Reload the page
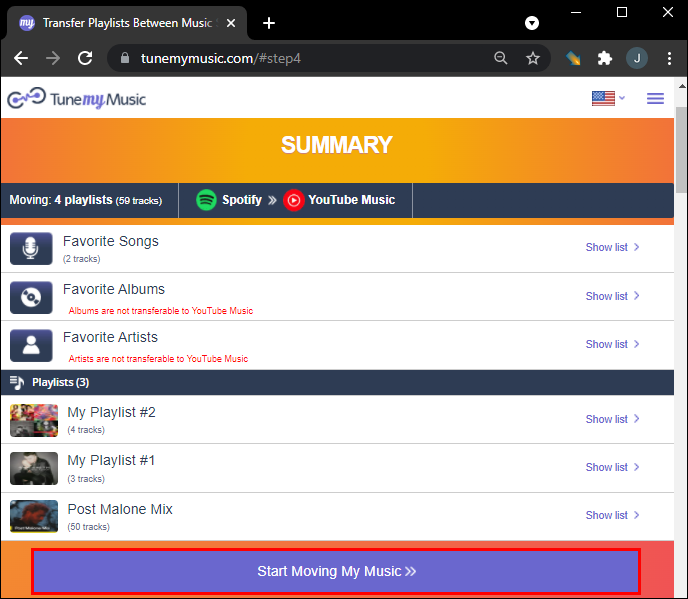The image size is (688, 599). [x=84, y=59]
